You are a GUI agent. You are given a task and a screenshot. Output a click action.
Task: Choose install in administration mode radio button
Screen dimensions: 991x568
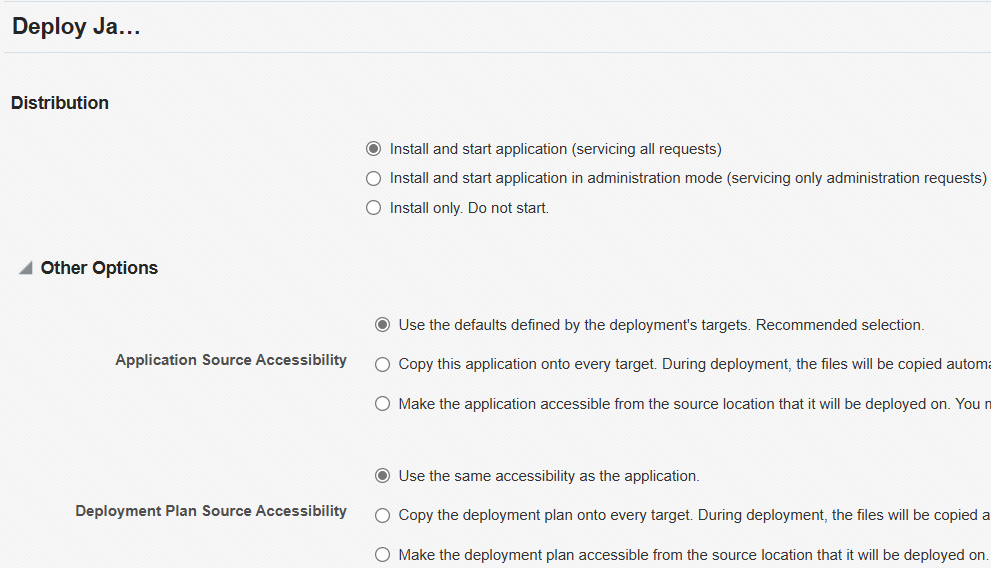coord(374,178)
